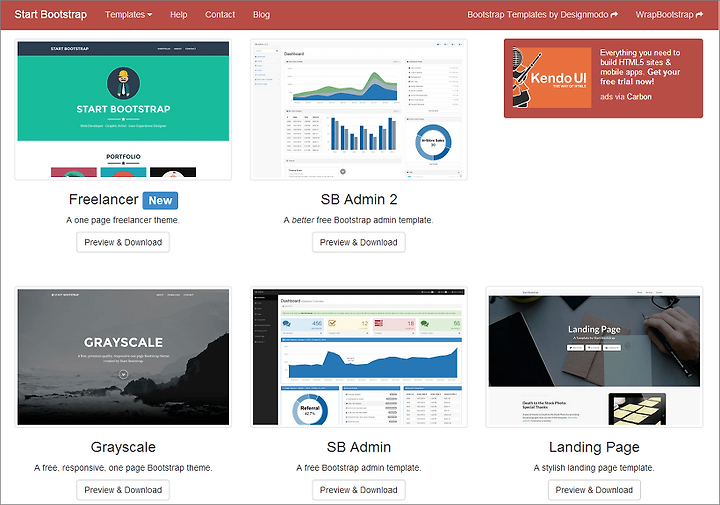This screenshot has width=720, height=505.
Task: Click 'A stylish landing page template.' text
Action: tap(594, 468)
